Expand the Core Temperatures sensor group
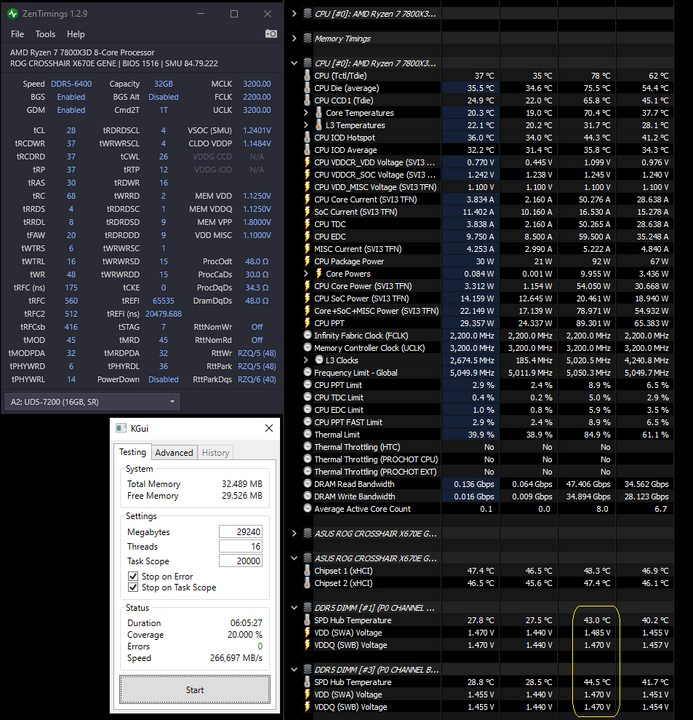693x720 pixels. coord(306,112)
